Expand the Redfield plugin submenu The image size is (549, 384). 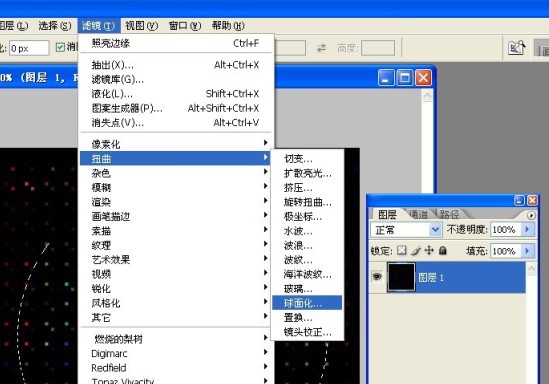(175, 368)
